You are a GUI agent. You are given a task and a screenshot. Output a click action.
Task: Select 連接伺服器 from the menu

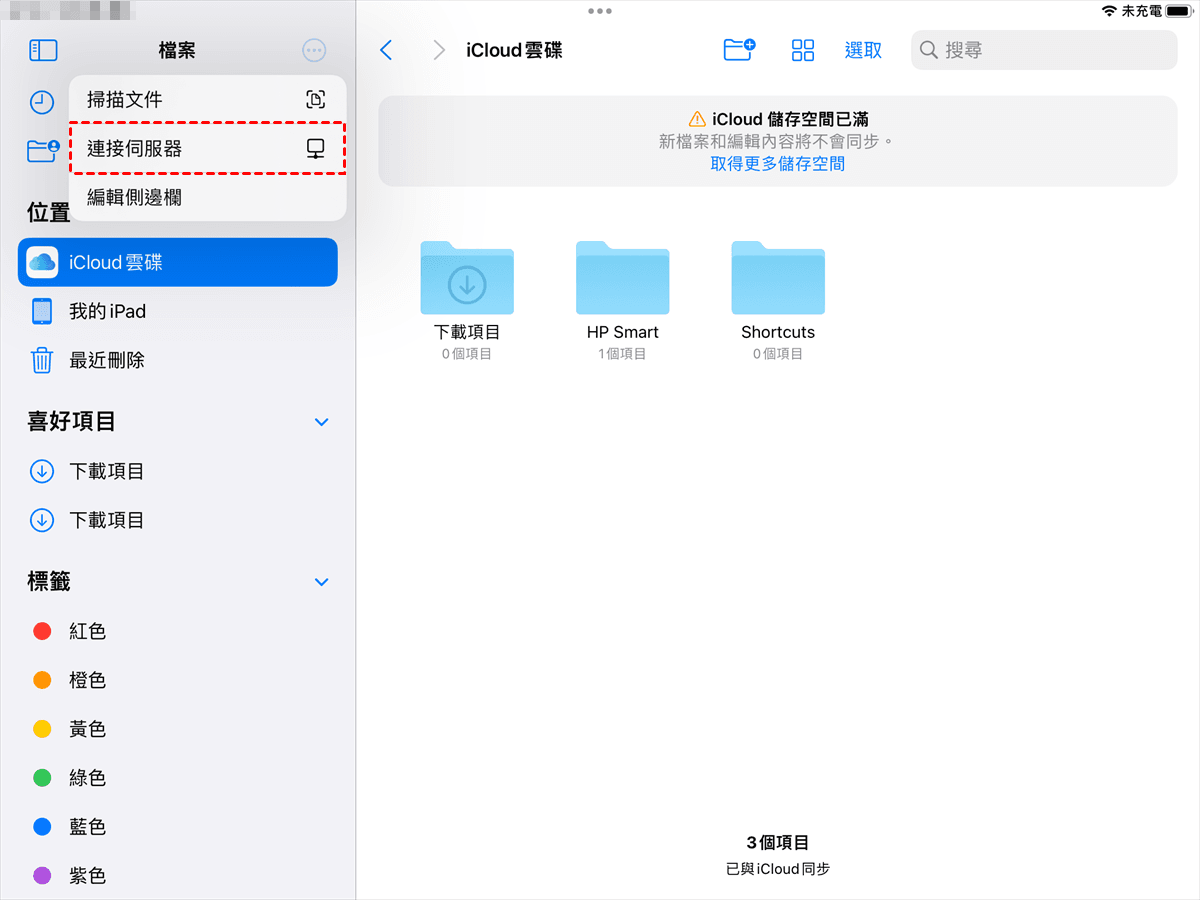tap(207, 149)
